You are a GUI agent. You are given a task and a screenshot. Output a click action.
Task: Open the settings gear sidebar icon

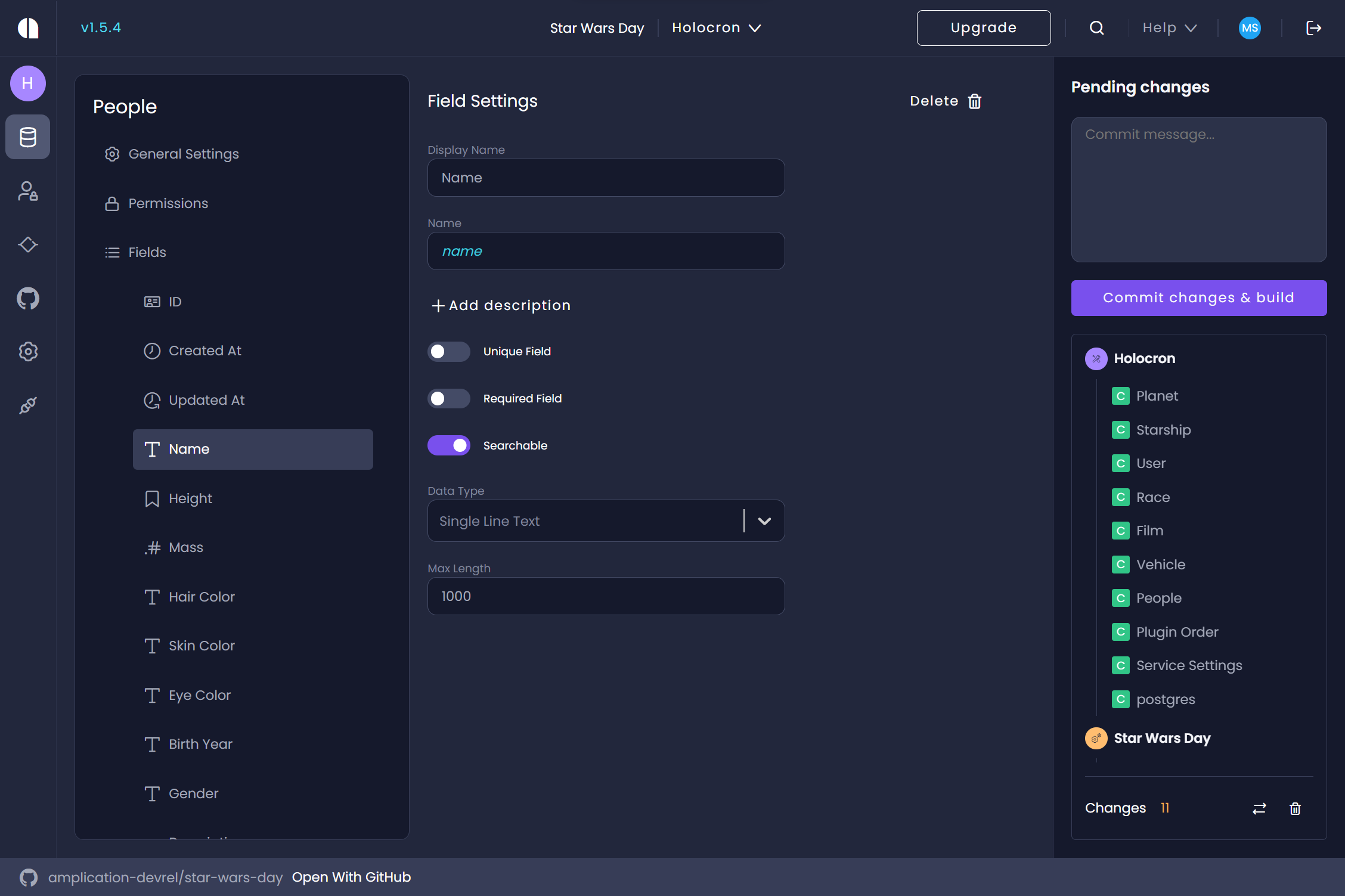click(28, 352)
